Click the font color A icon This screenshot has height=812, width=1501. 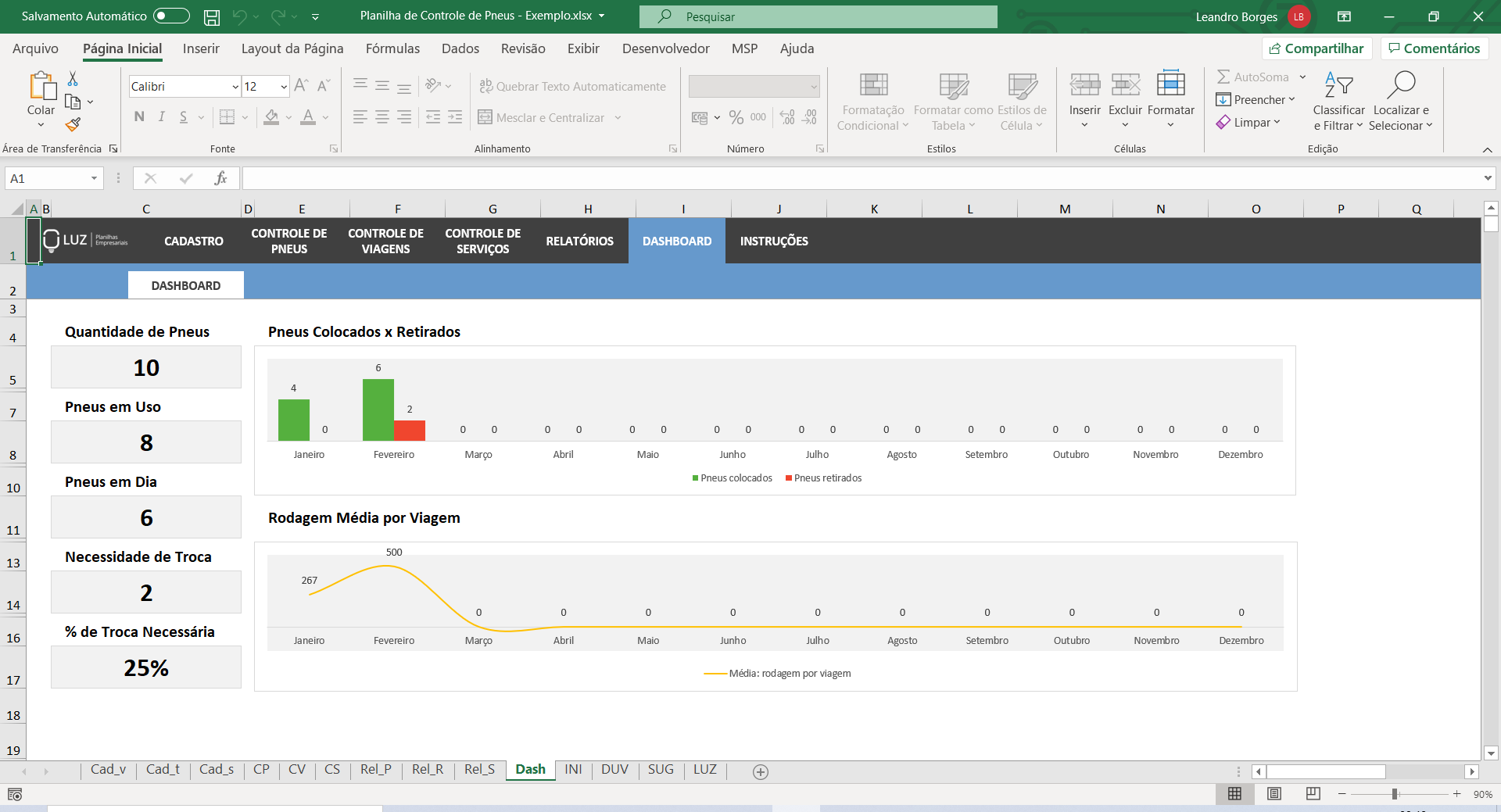click(x=308, y=117)
